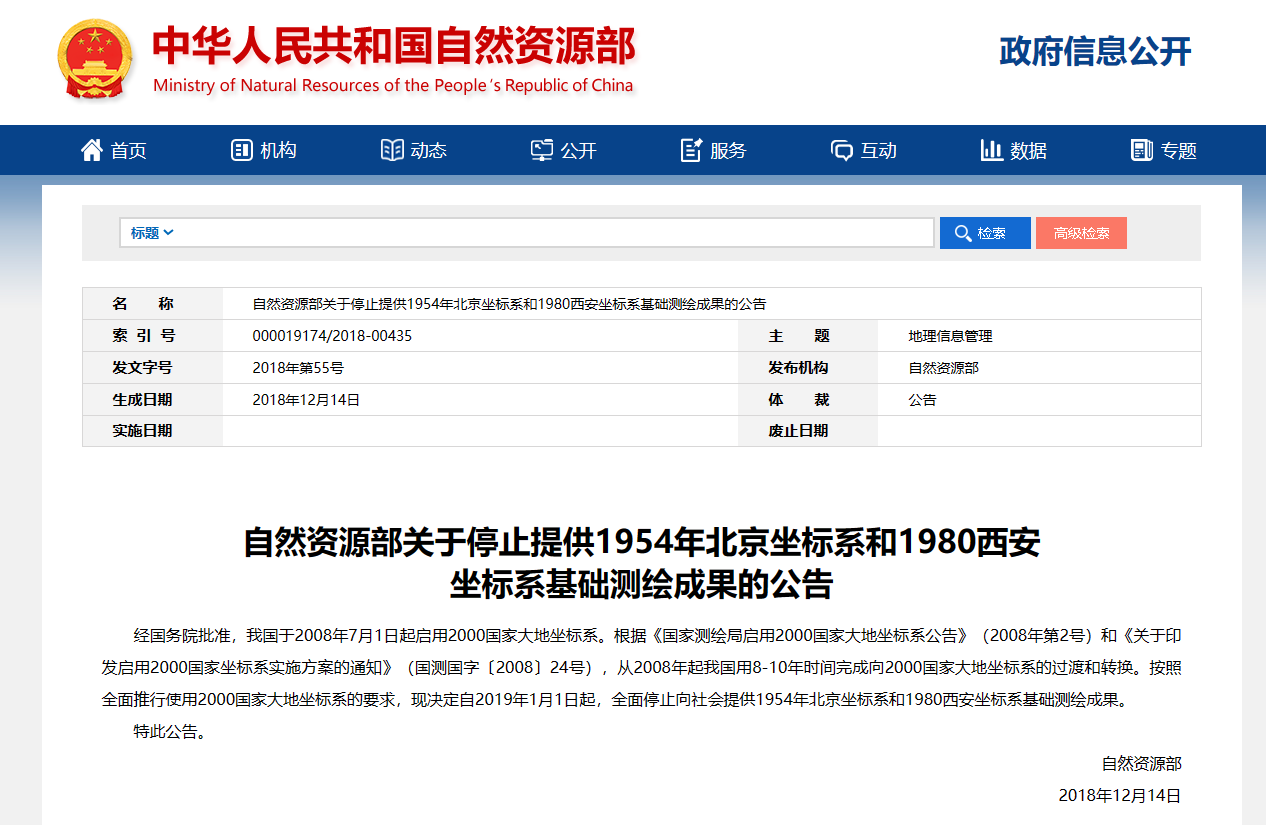Click the 政府信息公开 link

[1093, 53]
